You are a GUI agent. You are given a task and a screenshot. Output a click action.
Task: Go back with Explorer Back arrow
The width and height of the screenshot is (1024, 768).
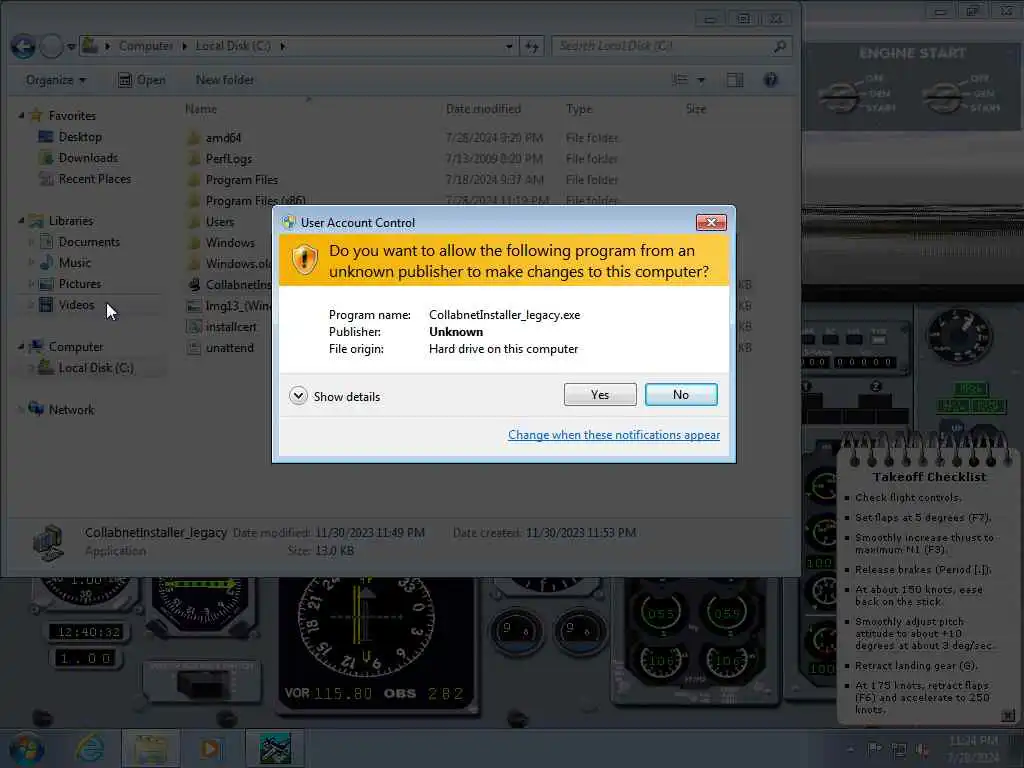pyautogui.click(x=24, y=46)
